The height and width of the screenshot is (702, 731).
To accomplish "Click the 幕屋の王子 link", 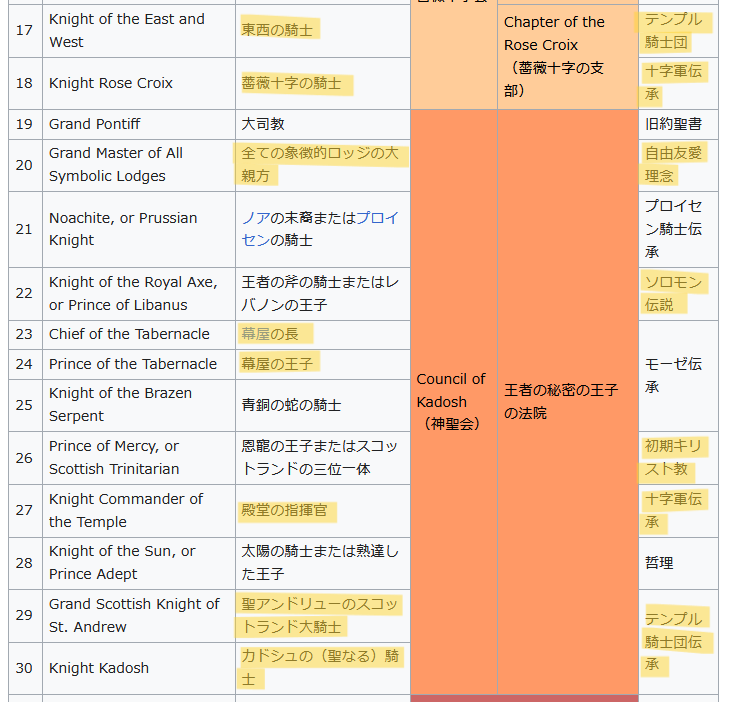I will click(x=277, y=364).
